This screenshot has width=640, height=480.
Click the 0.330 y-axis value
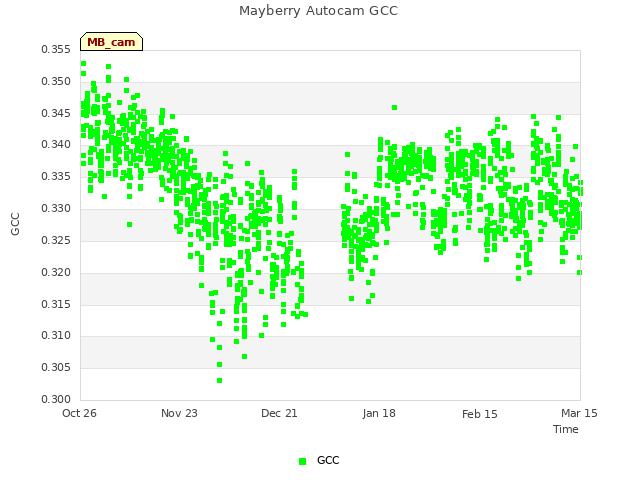tap(56, 209)
